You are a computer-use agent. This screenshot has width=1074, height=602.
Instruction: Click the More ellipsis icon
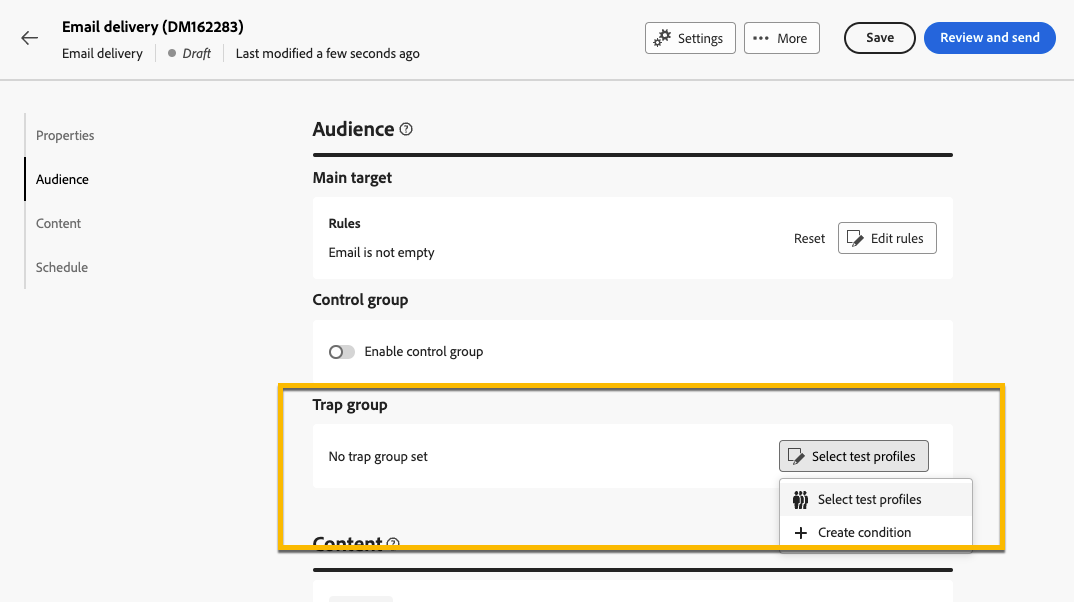pyautogui.click(x=761, y=38)
